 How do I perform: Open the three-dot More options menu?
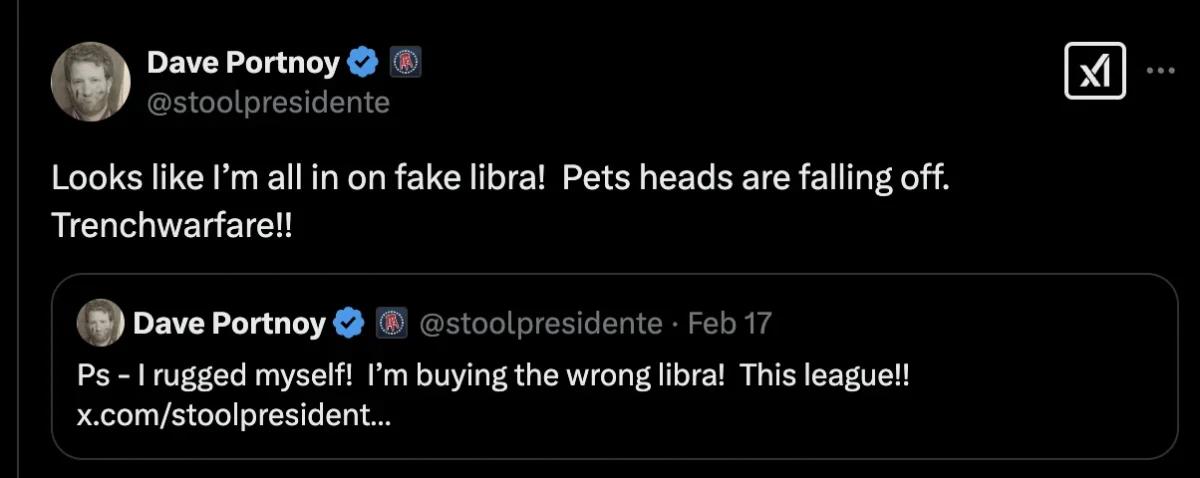coord(1162,71)
